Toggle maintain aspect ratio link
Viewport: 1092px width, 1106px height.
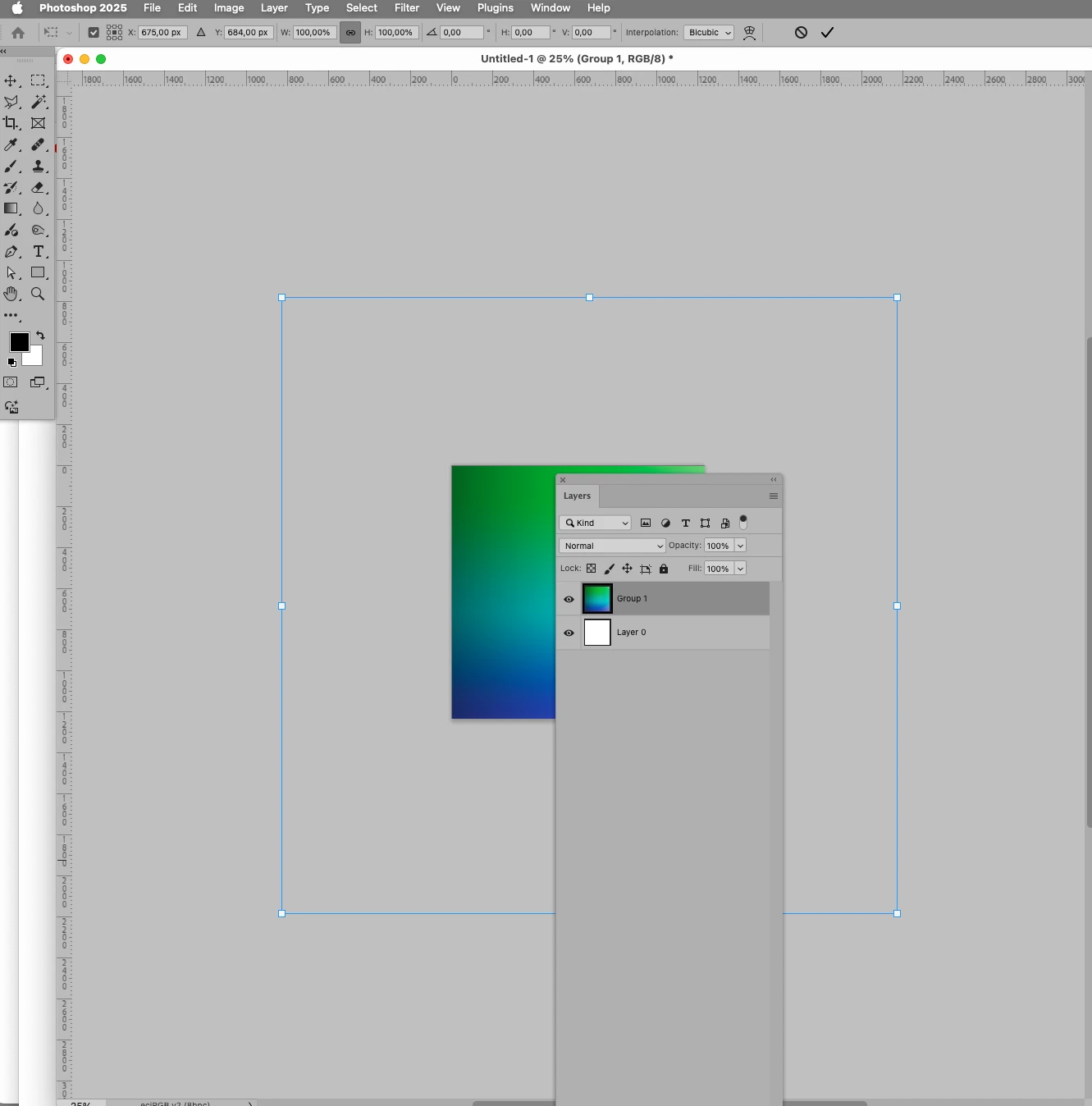click(x=350, y=33)
